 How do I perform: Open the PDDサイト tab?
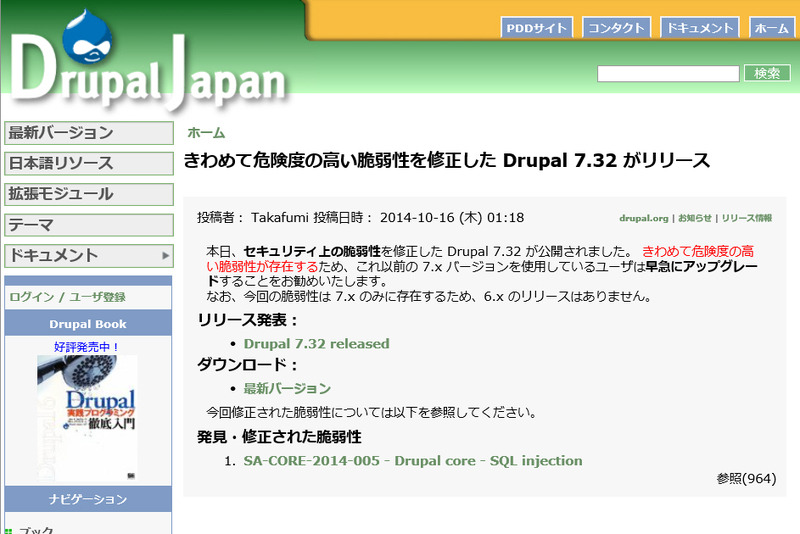click(x=536, y=28)
